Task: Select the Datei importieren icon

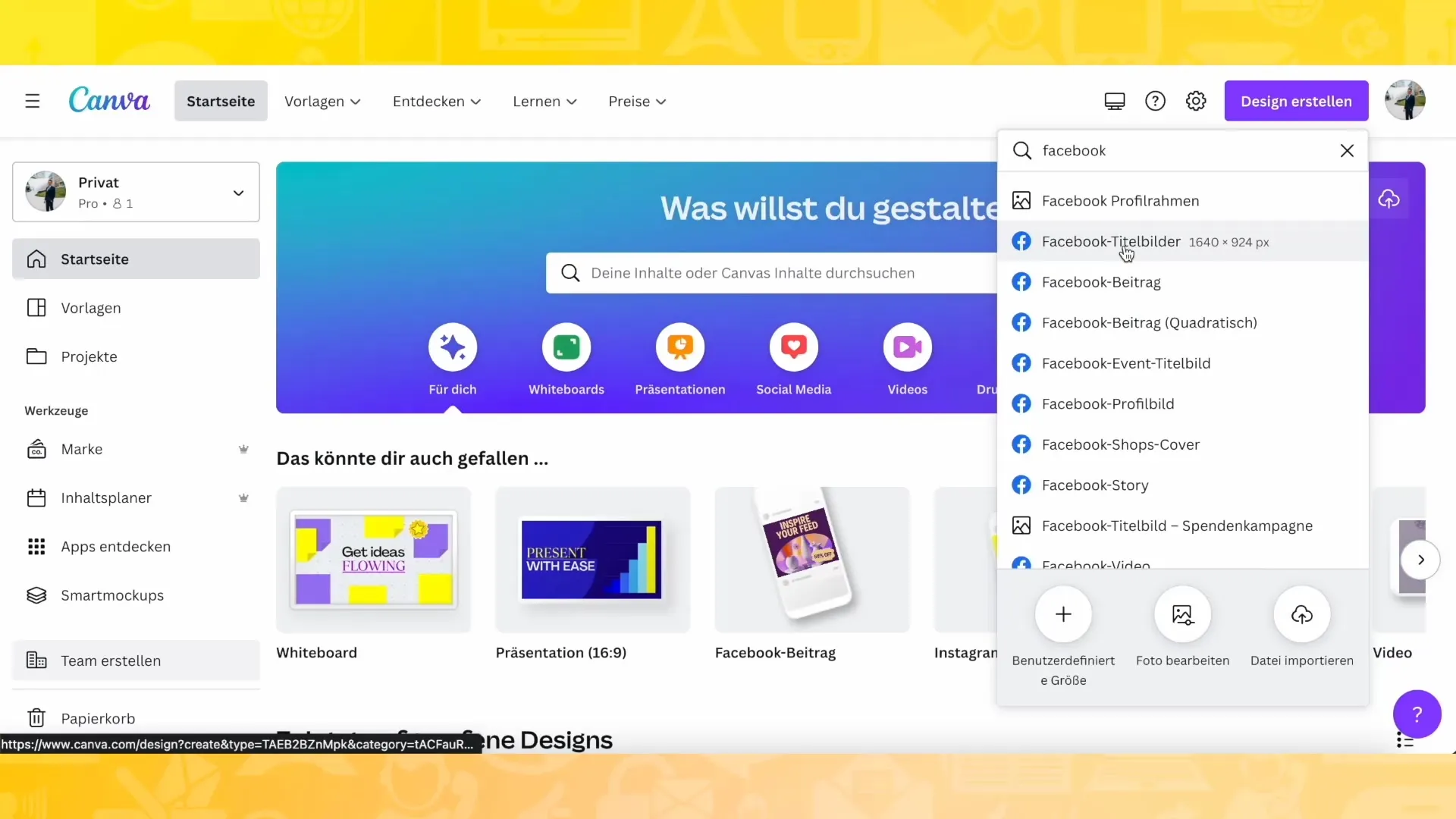Action: 1302,613
